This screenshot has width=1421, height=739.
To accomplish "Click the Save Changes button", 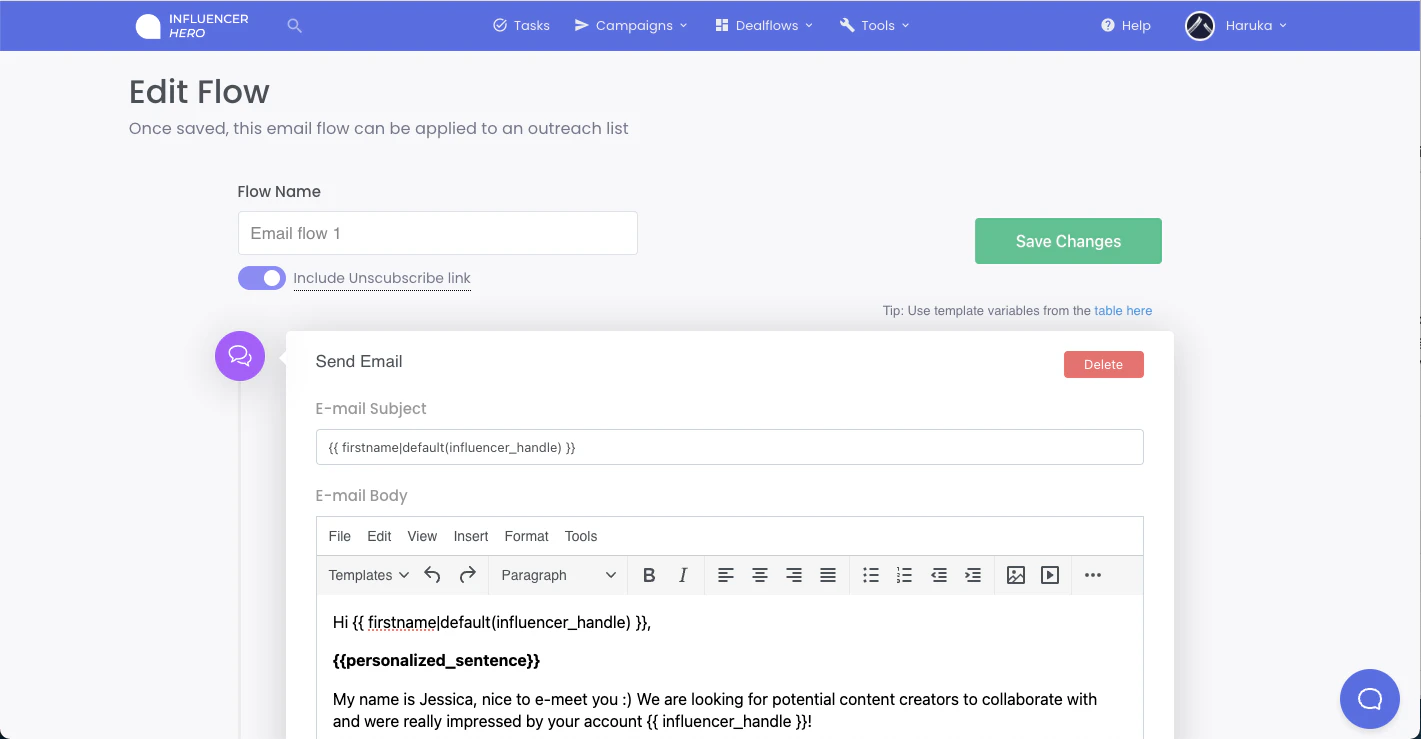I will click(x=1067, y=241).
